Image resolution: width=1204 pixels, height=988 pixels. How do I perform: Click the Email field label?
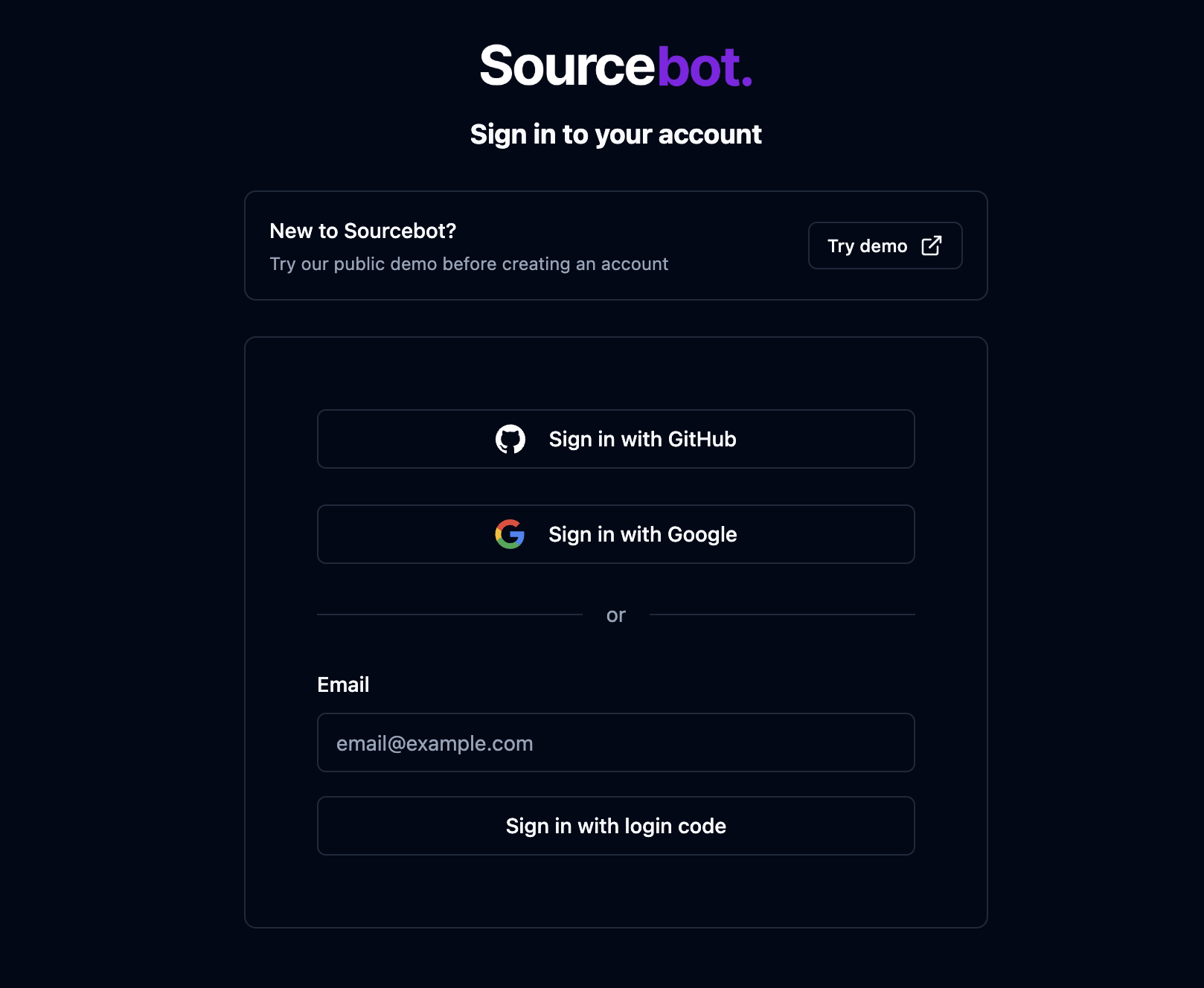[x=343, y=684]
